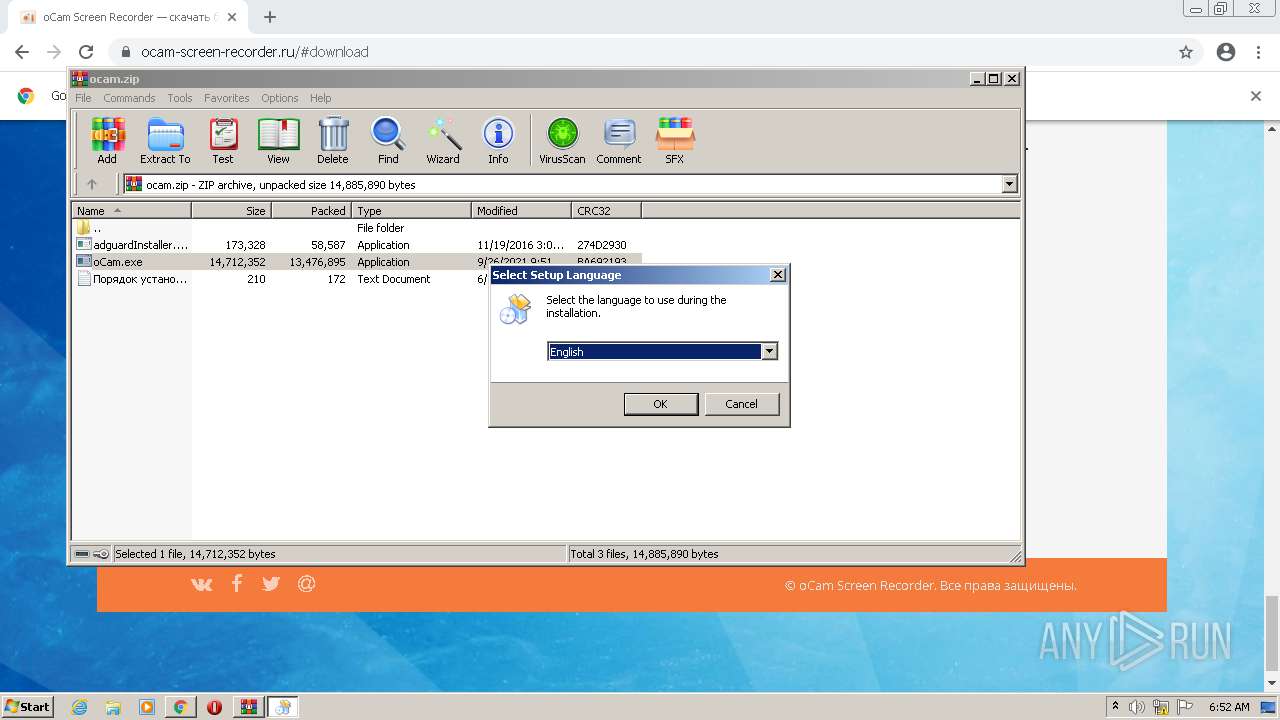Open WinRAR Favorites menu
Screen dimensions: 1280x720
[227, 98]
